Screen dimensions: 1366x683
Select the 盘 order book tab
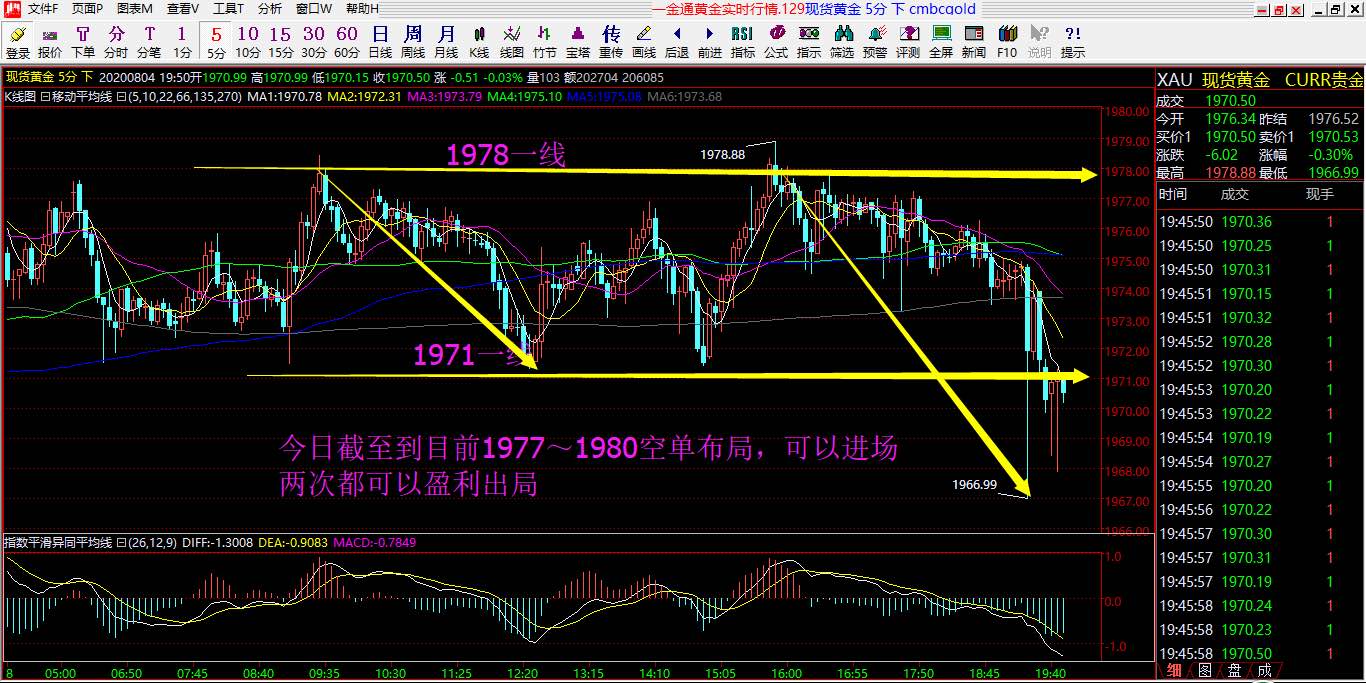coord(1235,670)
